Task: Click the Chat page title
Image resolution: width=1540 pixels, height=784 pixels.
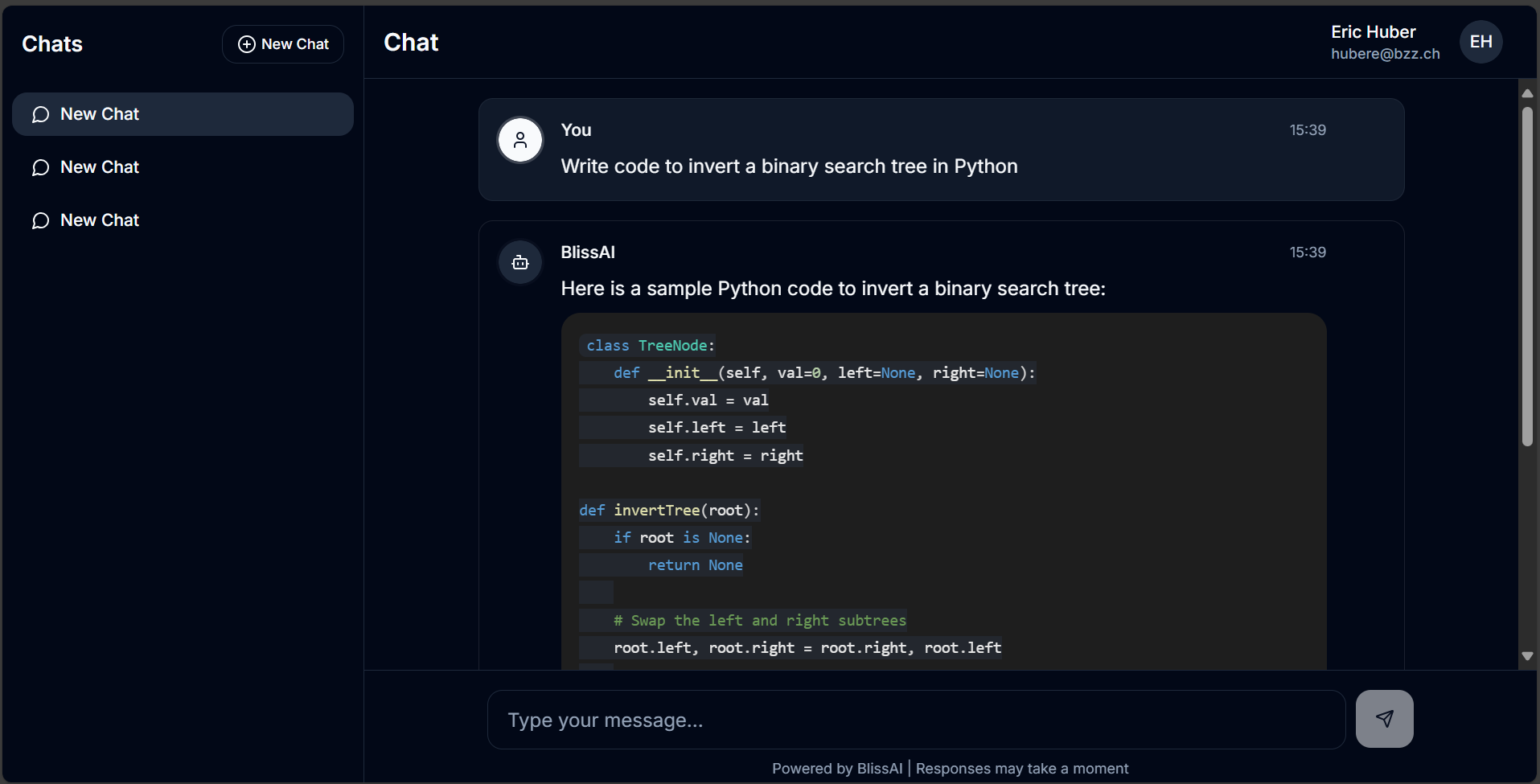Action: pyautogui.click(x=411, y=43)
